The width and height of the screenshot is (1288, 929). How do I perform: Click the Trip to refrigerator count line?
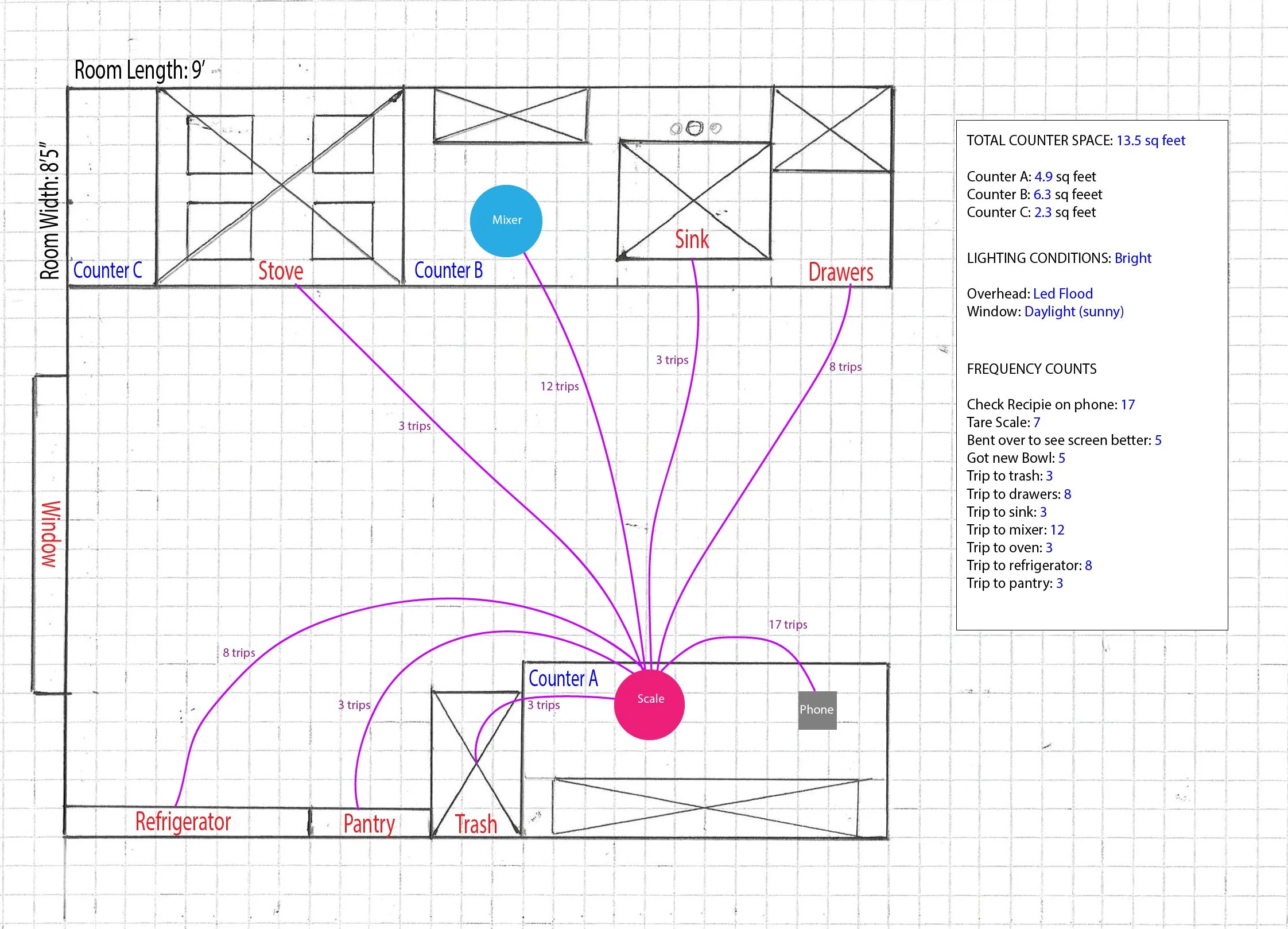click(x=1029, y=566)
